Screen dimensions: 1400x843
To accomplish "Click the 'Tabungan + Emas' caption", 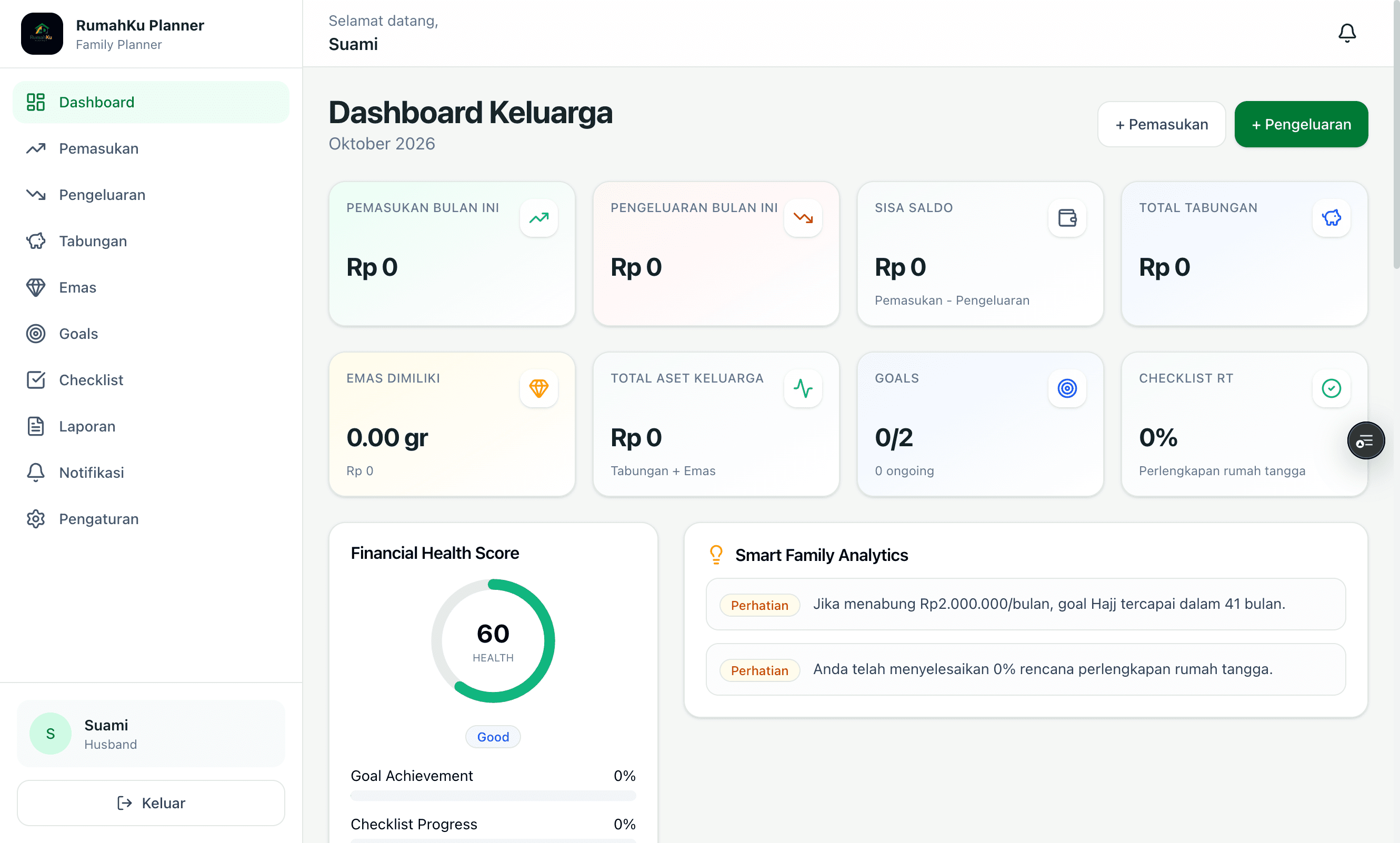I will coord(663,471).
